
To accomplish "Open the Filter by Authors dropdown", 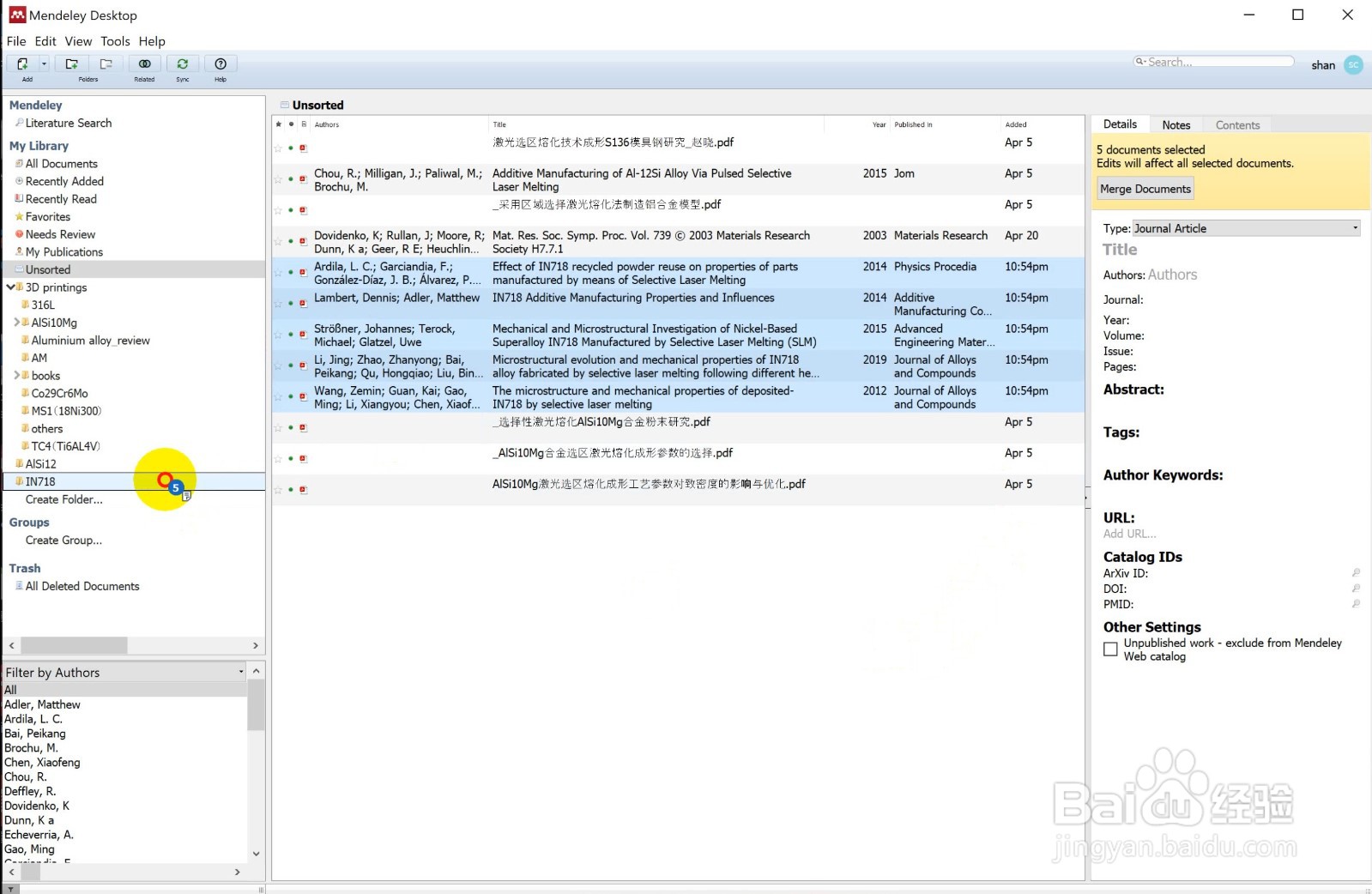I will pos(124,672).
